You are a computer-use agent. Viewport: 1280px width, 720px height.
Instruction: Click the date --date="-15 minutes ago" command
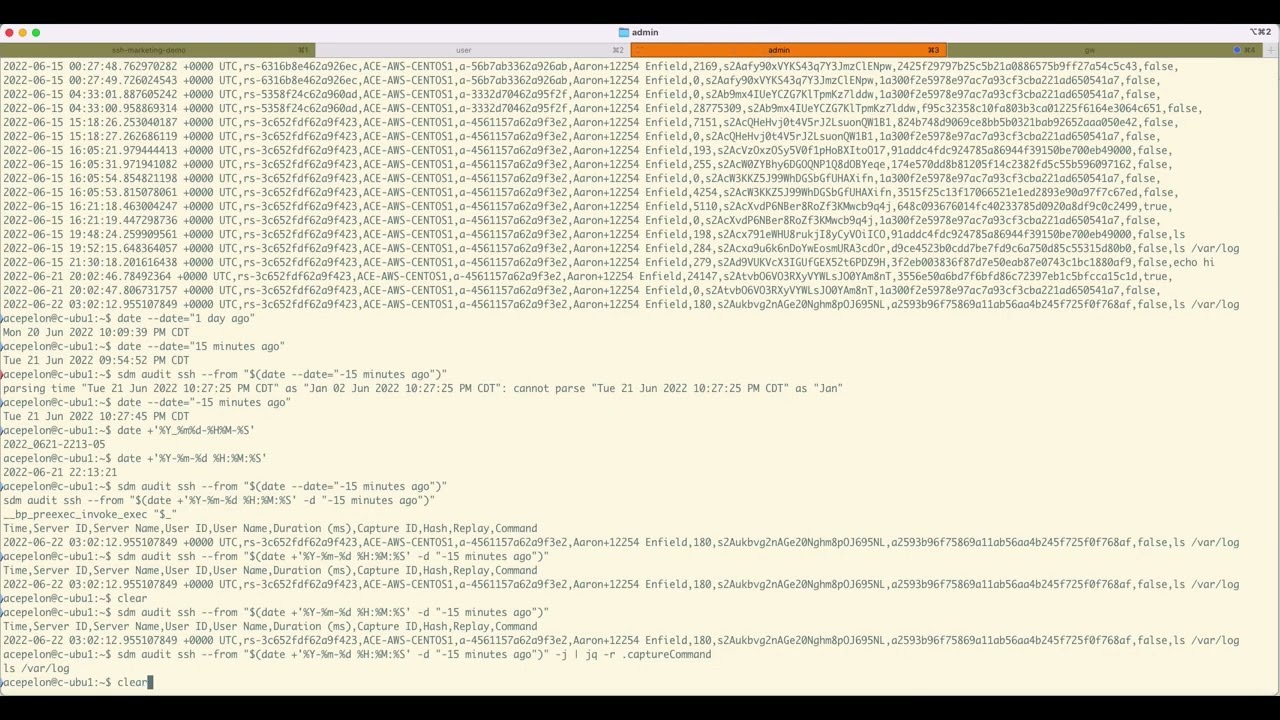click(x=204, y=402)
